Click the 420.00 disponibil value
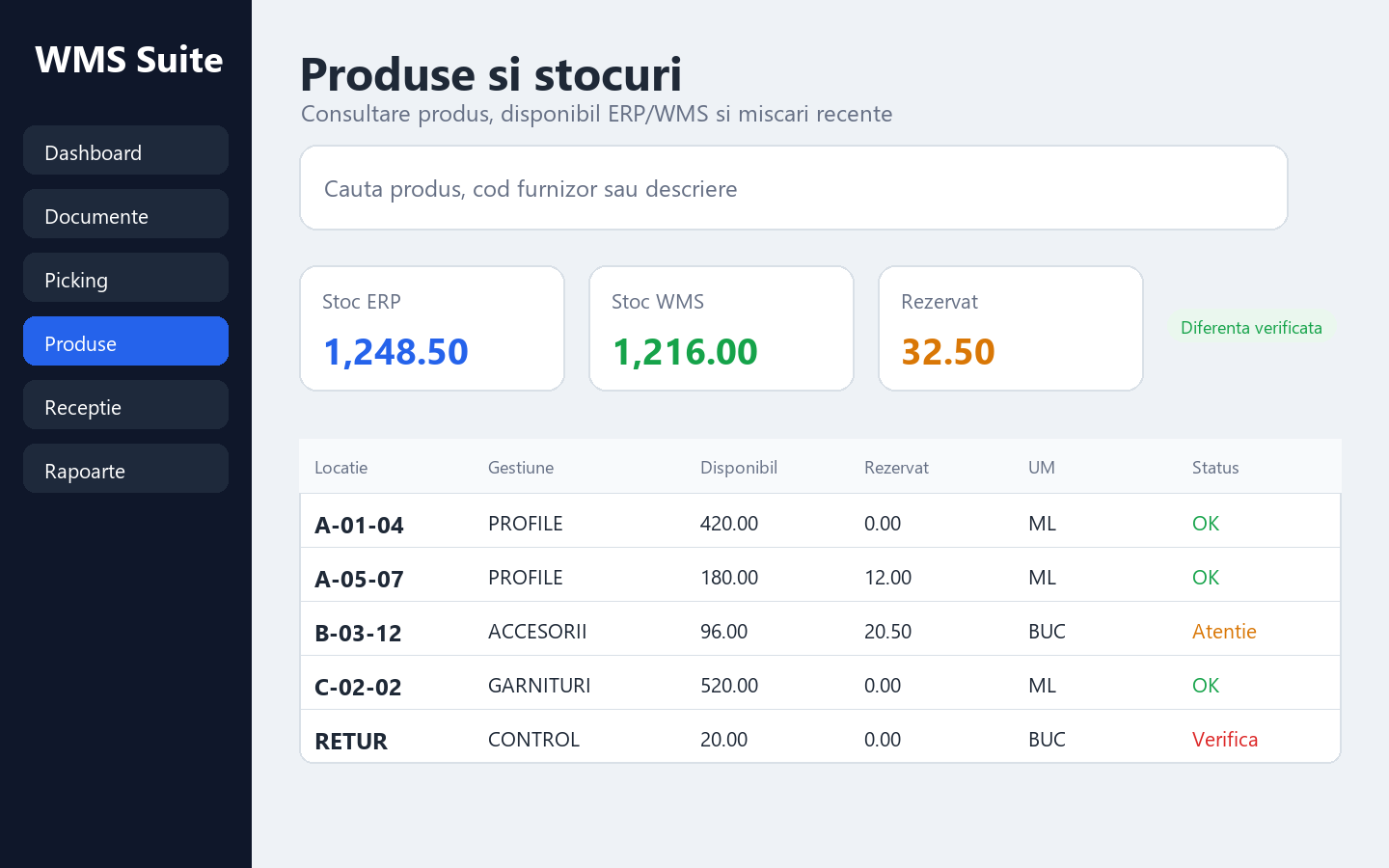 [x=729, y=524]
